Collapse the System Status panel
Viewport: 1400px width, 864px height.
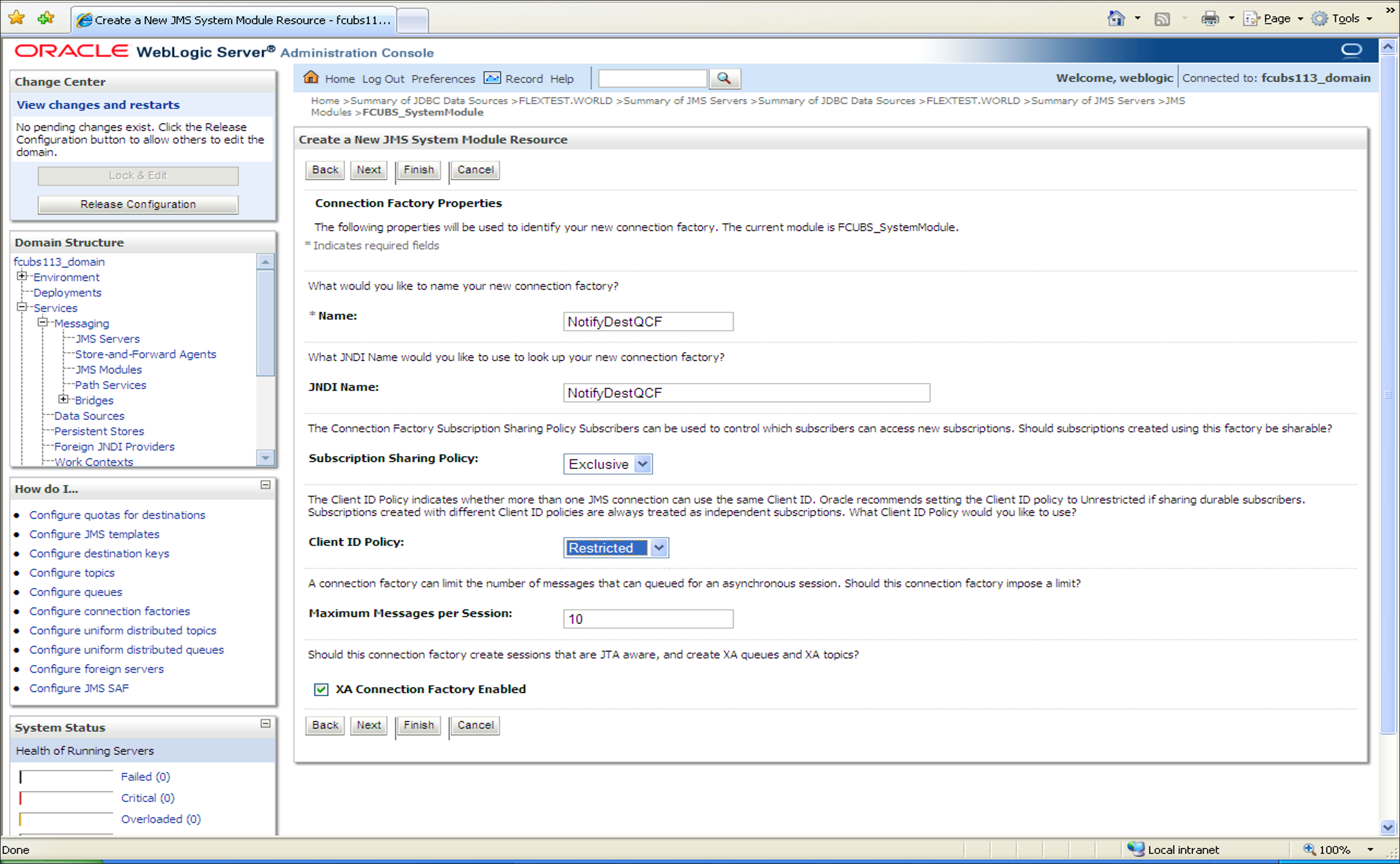(x=266, y=724)
